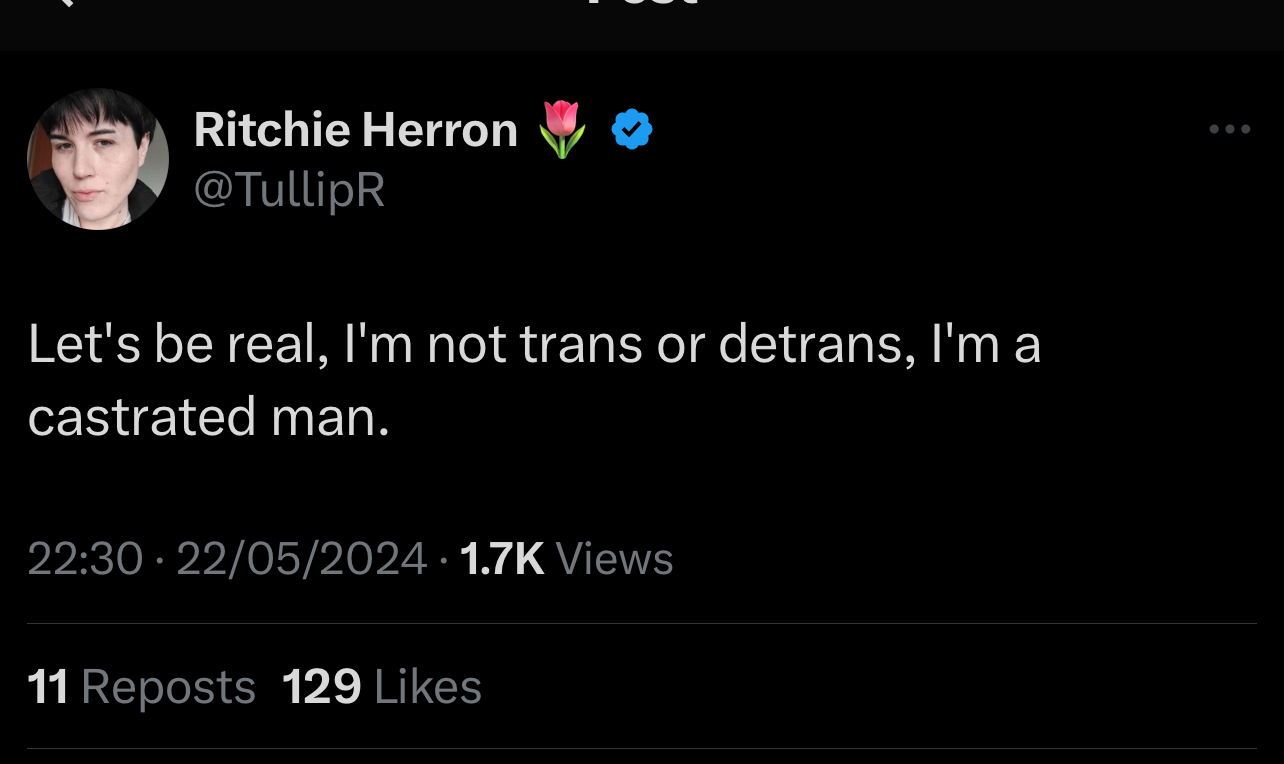
Task: Click the 129 likes count number
Action: tap(322, 687)
